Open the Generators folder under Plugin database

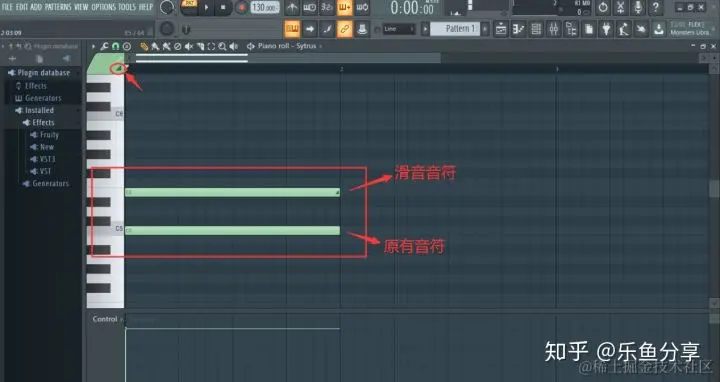pyautogui.click(x=39, y=98)
